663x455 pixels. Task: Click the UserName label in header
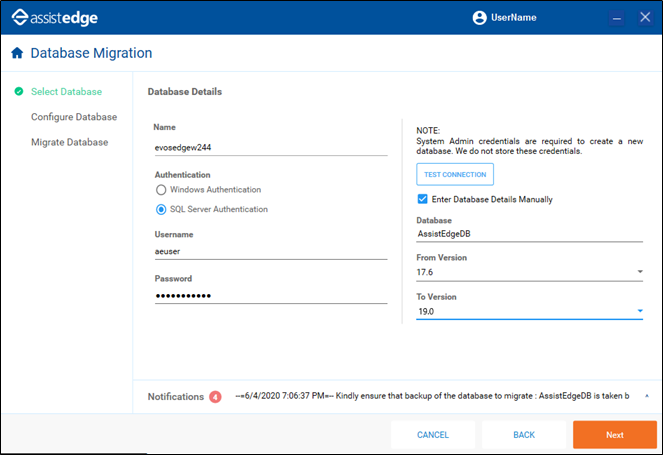click(514, 17)
